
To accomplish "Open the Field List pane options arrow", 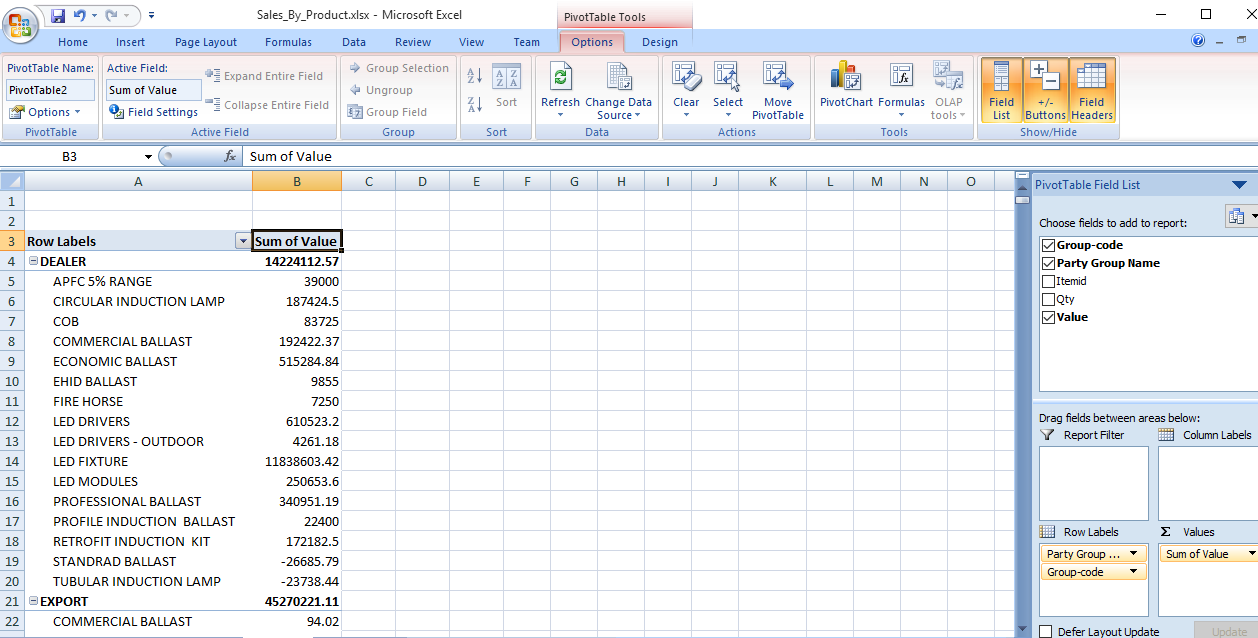I will tap(1239, 185).
